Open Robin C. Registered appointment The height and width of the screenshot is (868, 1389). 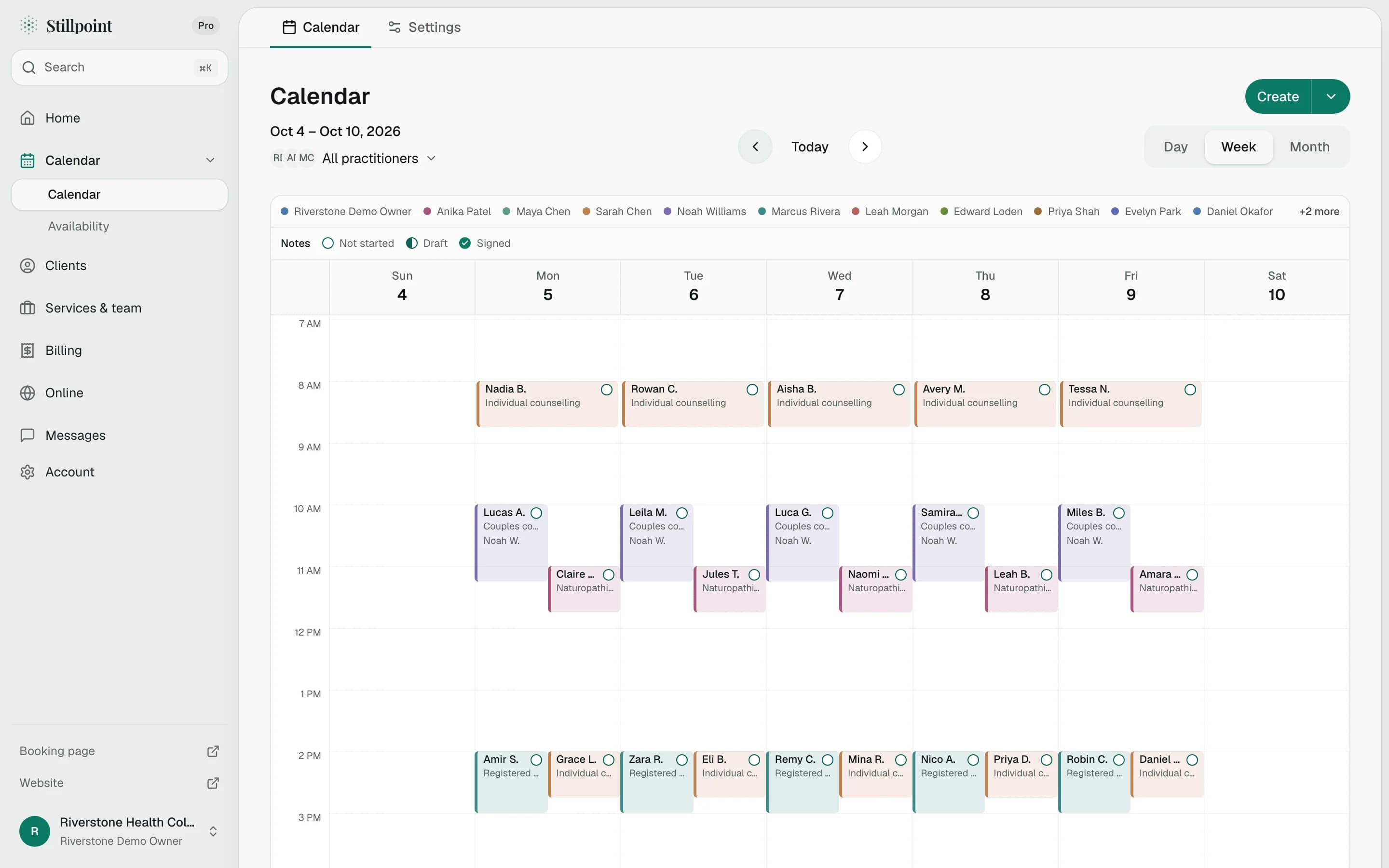[1094, 782]
